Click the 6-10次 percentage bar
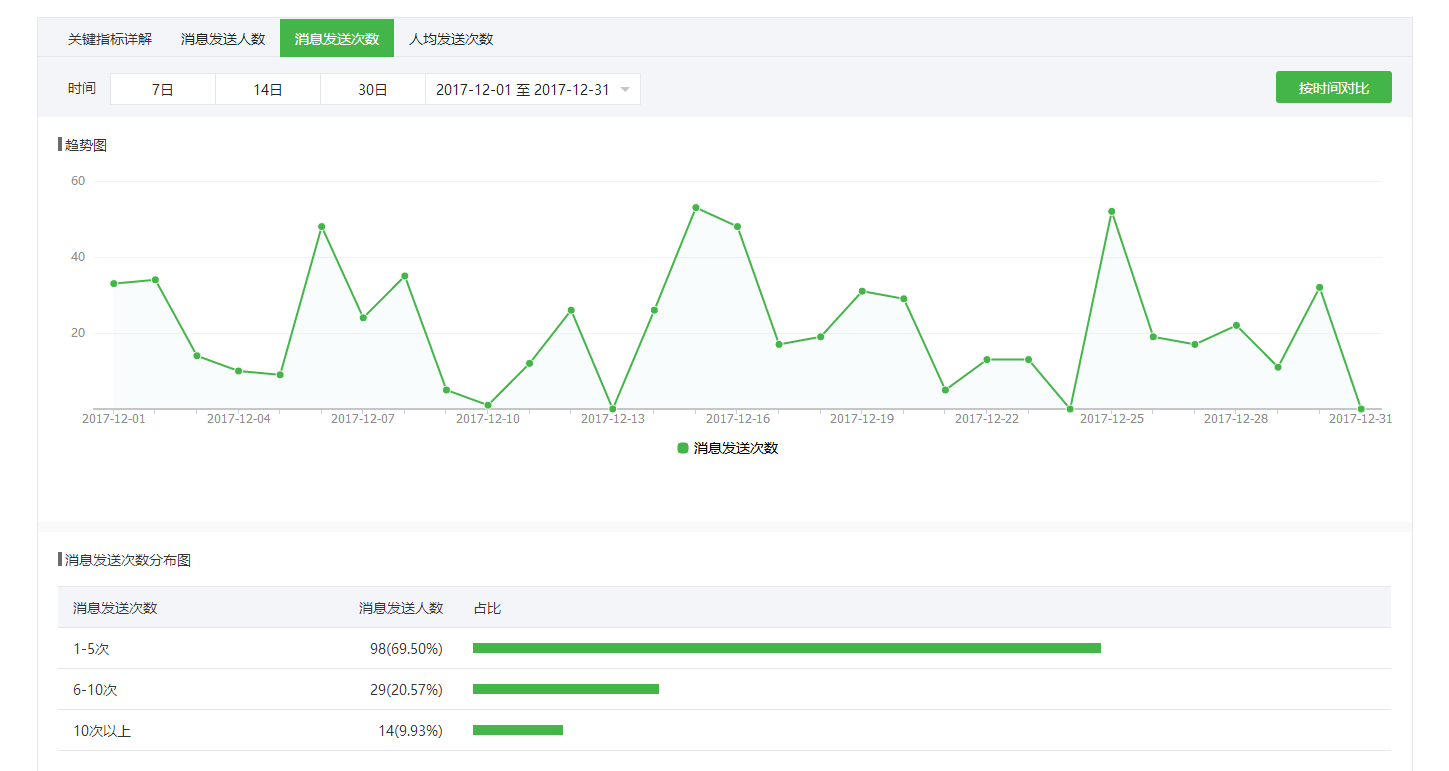 click(x=566, y=689)
